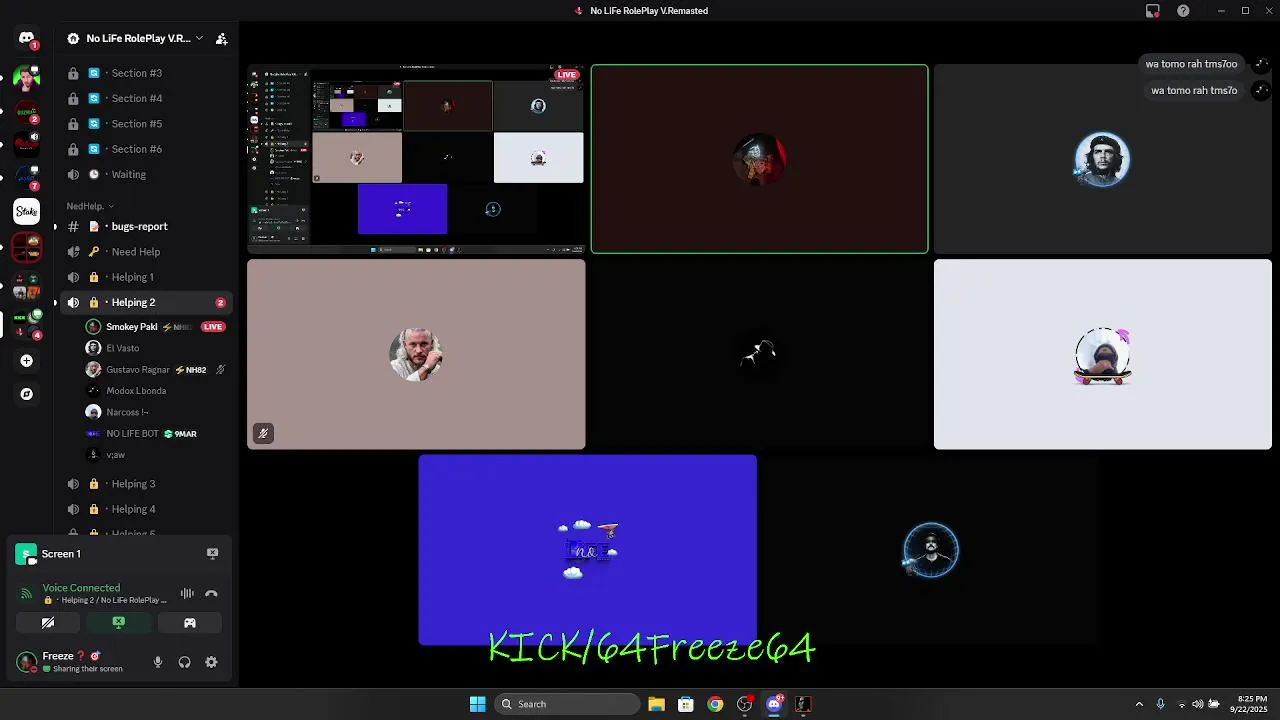Open Discover servers compass icon
Image resolution: width=1280 pixels, height=720 pixels.
coord(26,394)
